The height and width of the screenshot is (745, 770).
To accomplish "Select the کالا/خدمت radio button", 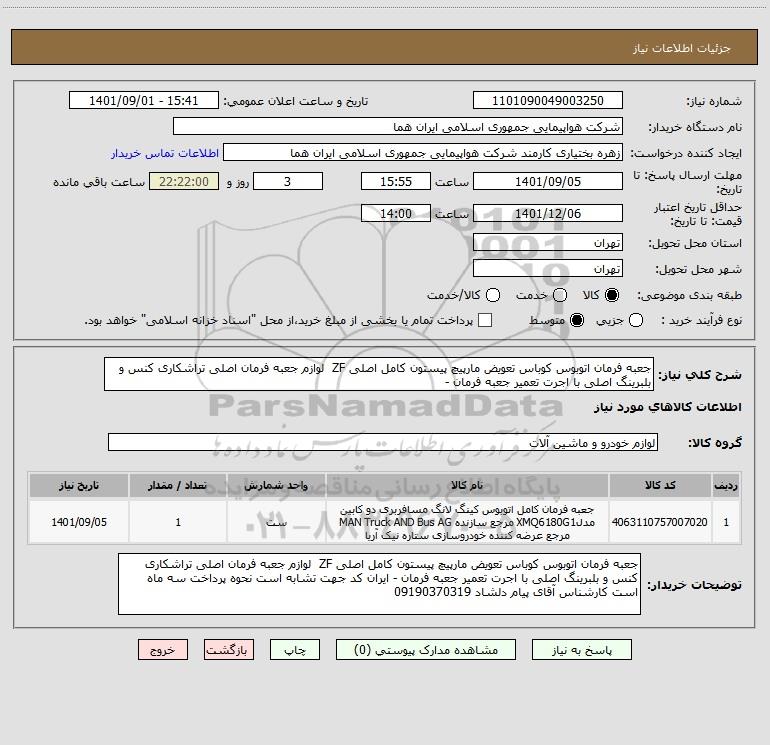I will point(493,295).
